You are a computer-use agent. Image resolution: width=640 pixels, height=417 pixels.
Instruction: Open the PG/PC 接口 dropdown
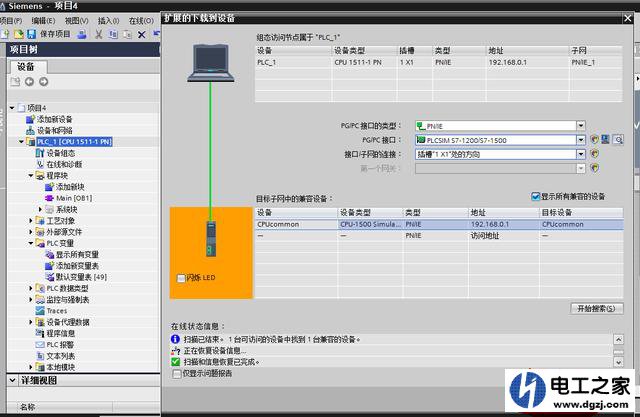coord(581,140)
